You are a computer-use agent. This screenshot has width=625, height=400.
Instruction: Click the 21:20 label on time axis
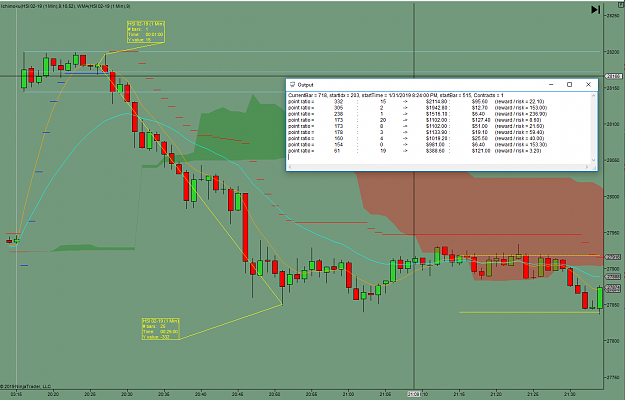(x=496, y=394)
